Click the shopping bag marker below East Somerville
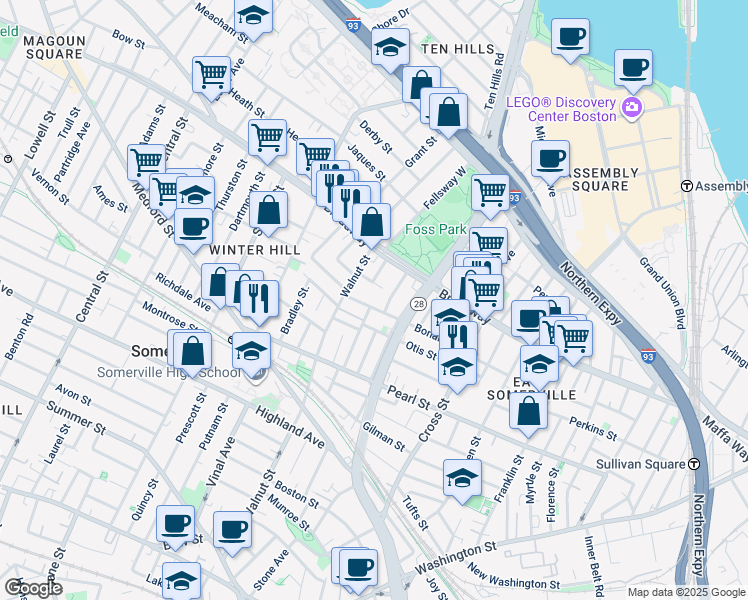The height and width of the screenshot is (600, 748). click(528, 412)
